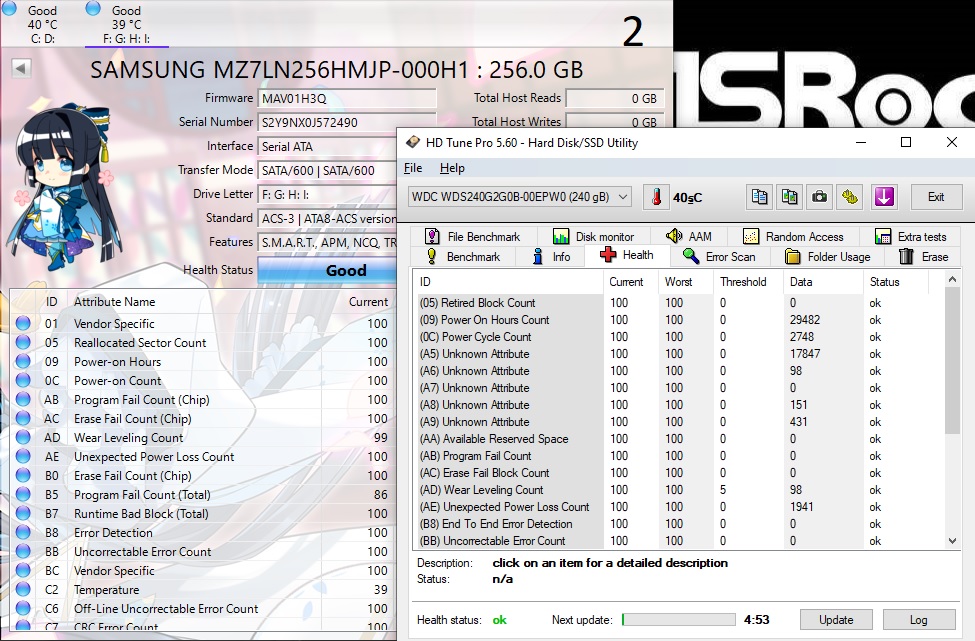Click the scroll up arrow of the Health list
The height and width of the screenshot is (641, 975).
point(952,280)
